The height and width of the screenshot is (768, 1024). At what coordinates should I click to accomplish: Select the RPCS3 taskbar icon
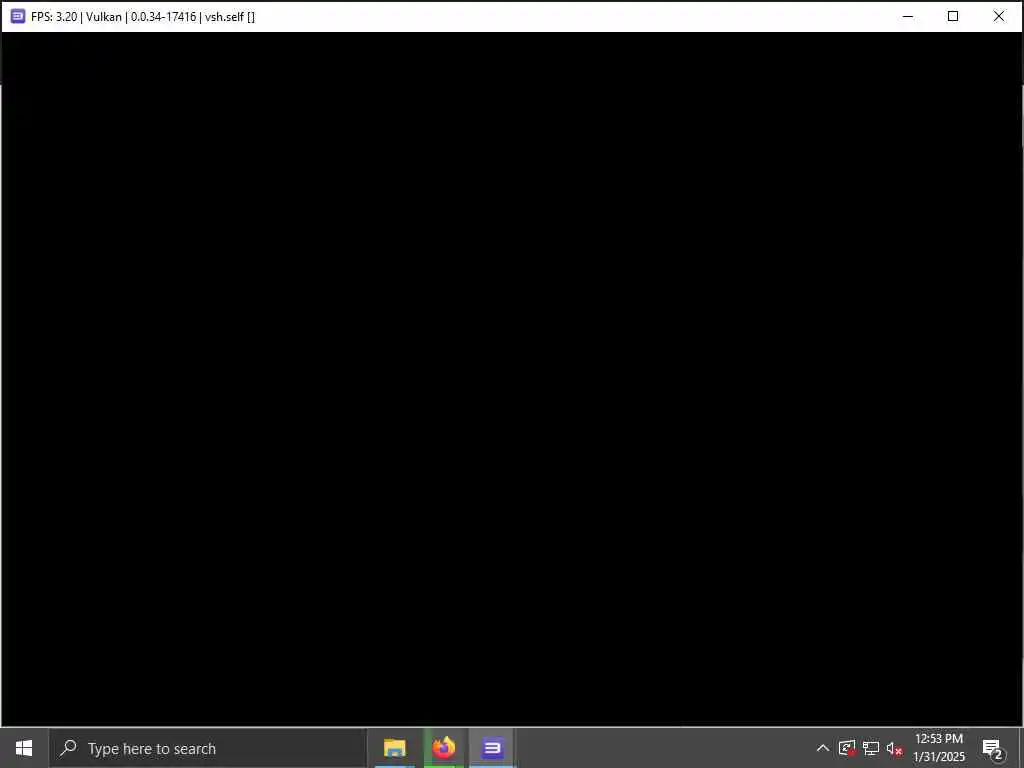[492, 748]
